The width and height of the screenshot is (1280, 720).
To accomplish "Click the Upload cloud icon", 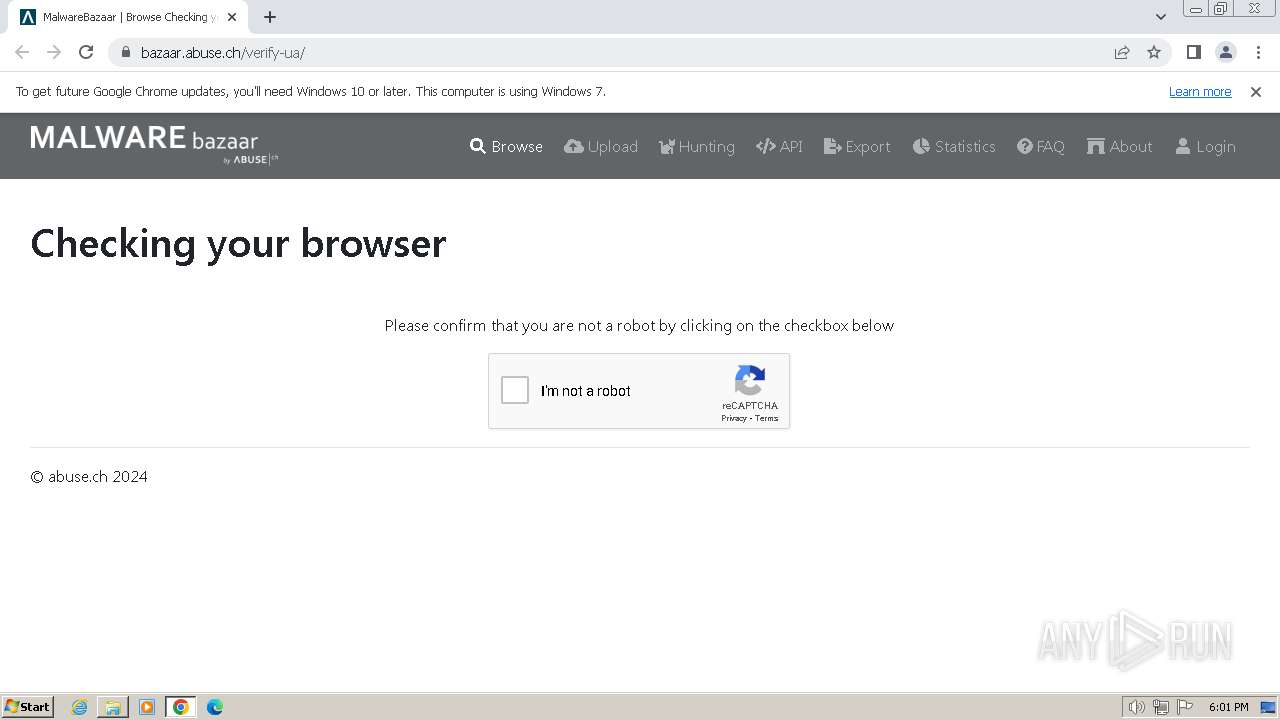I will click(574, 146).
